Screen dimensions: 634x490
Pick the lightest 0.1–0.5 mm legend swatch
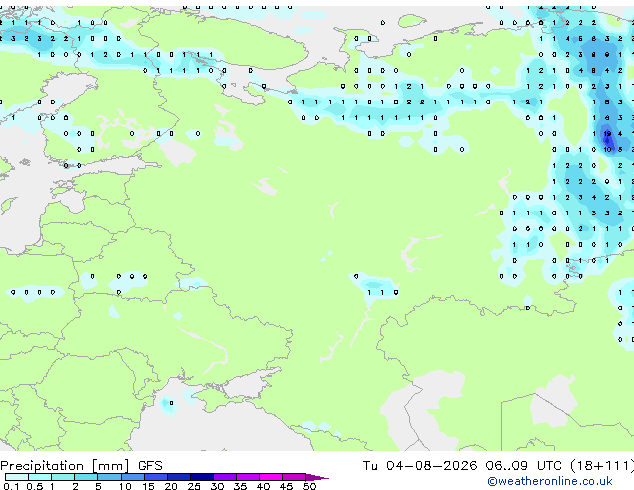click(17, 477)
